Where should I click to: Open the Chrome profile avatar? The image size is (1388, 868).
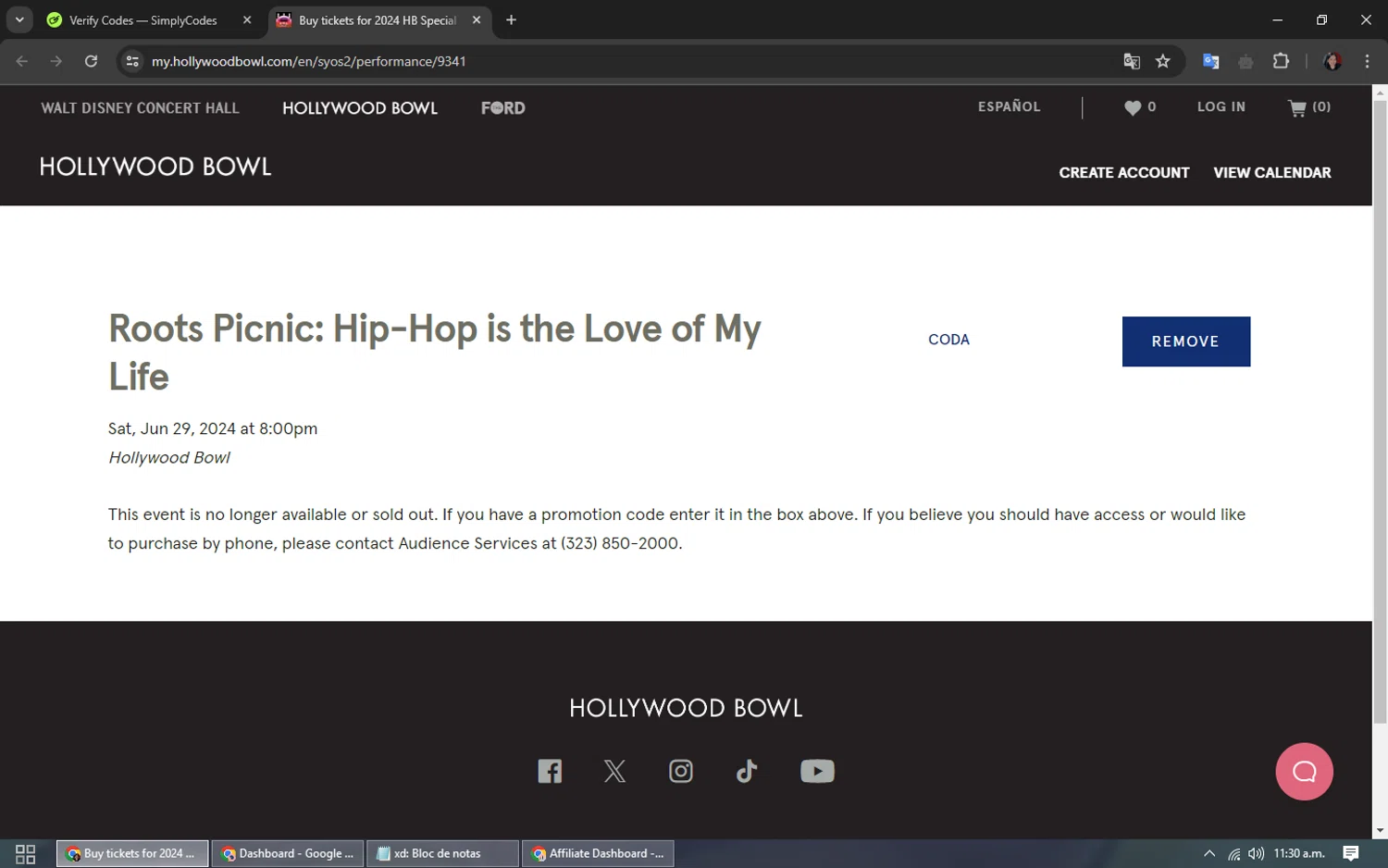tap(1332, 61)
